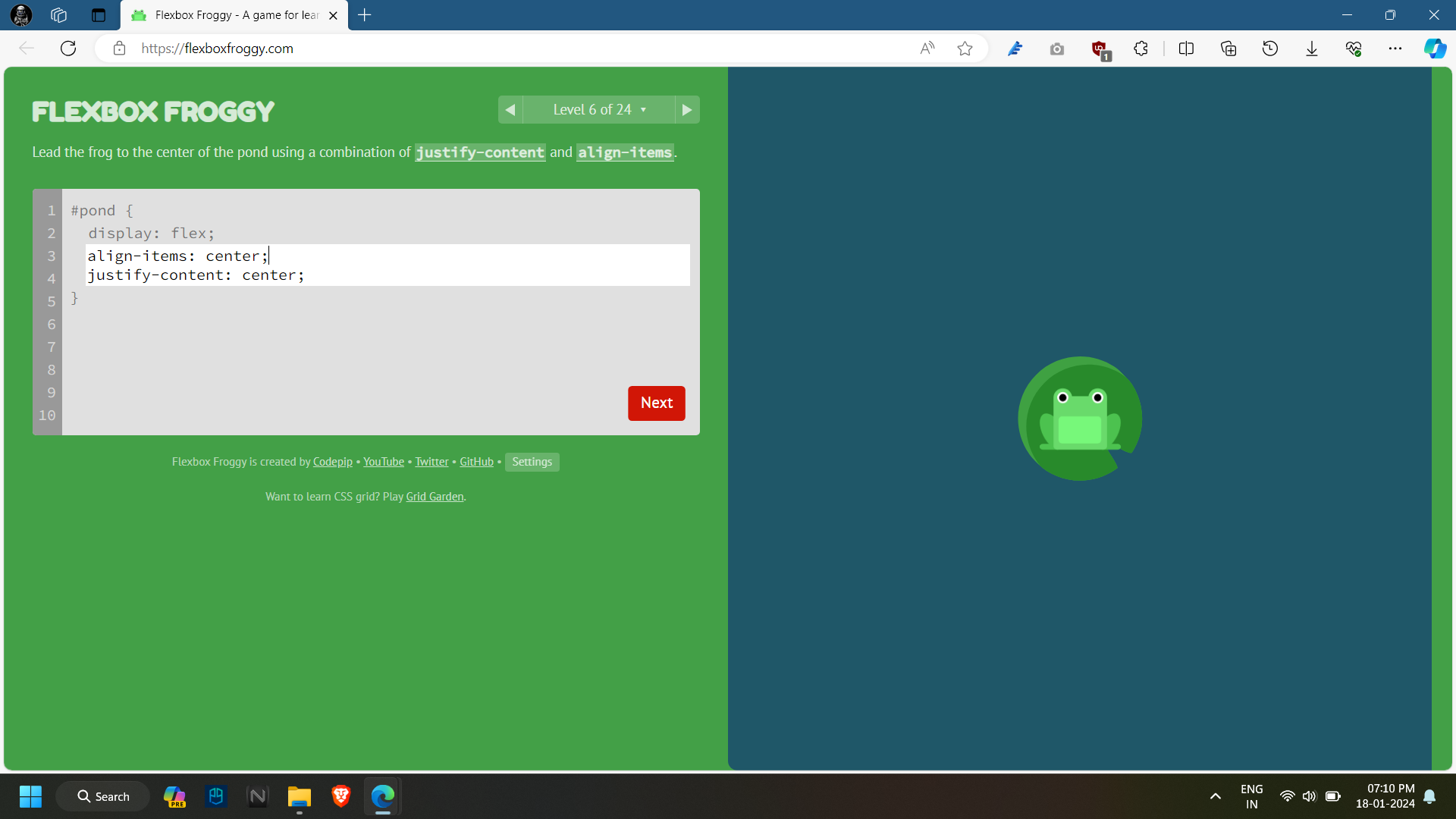Viewport: 1456px width, 819px height.
Task: Open Downloads arrow icon
Action: 1312,49
